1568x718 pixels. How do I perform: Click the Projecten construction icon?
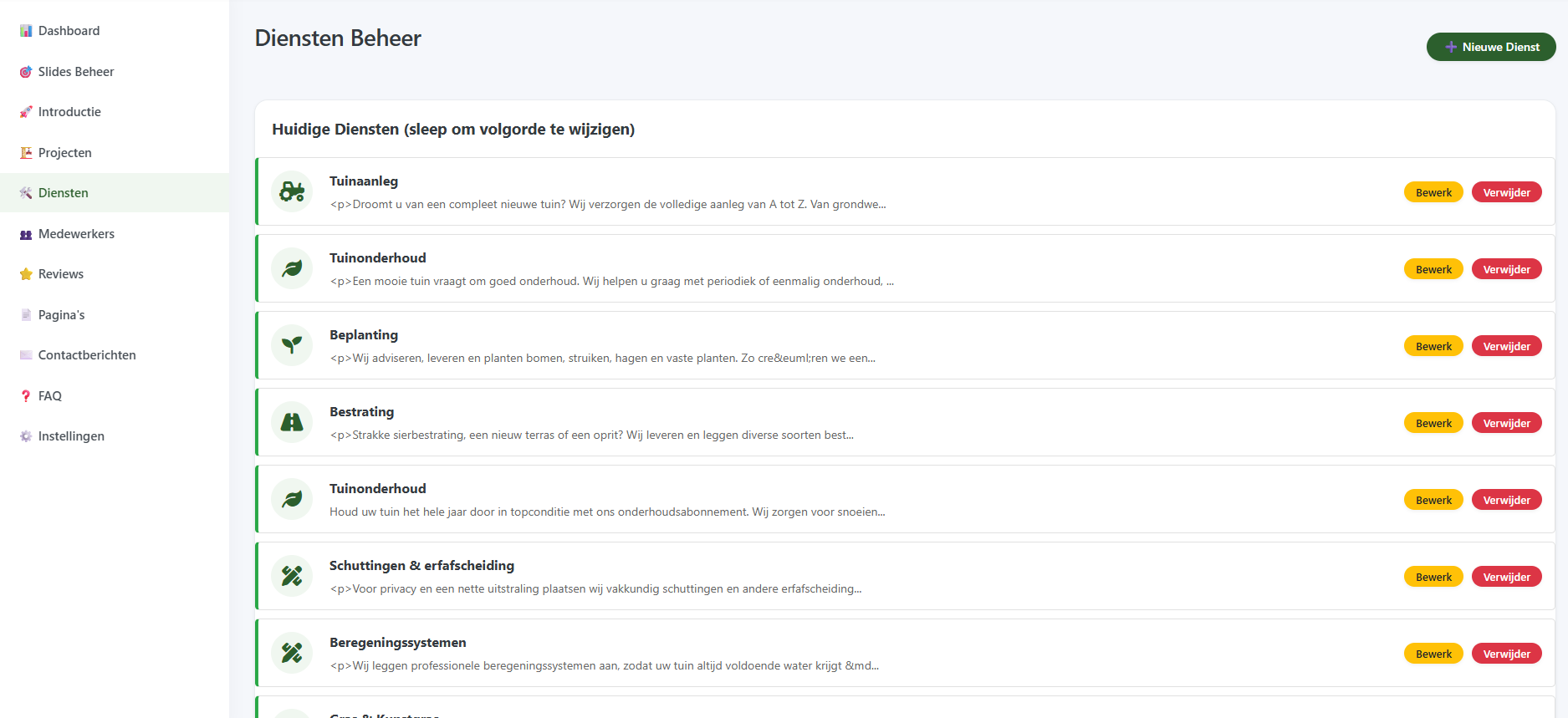26,153
